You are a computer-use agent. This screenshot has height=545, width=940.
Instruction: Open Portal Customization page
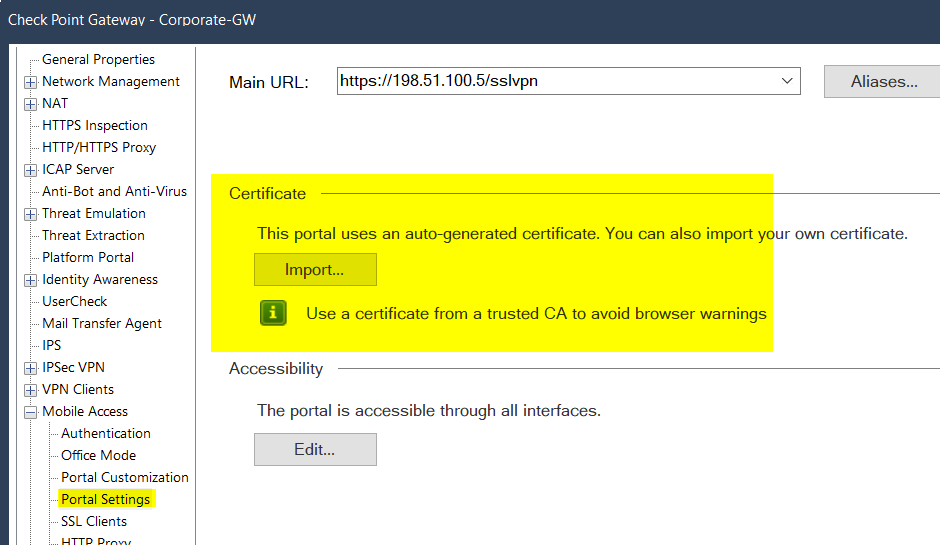tap(125, 477)
